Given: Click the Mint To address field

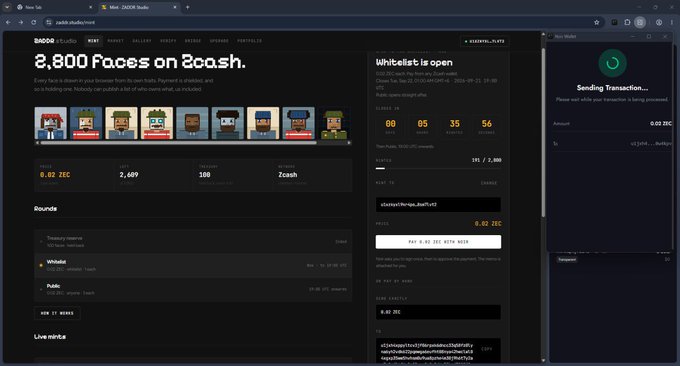Looking at the screenshot, I should [x=438, y=204].
